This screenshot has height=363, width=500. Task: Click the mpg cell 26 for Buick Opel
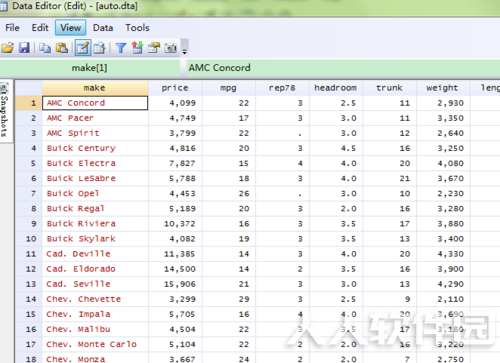point(228,193)
